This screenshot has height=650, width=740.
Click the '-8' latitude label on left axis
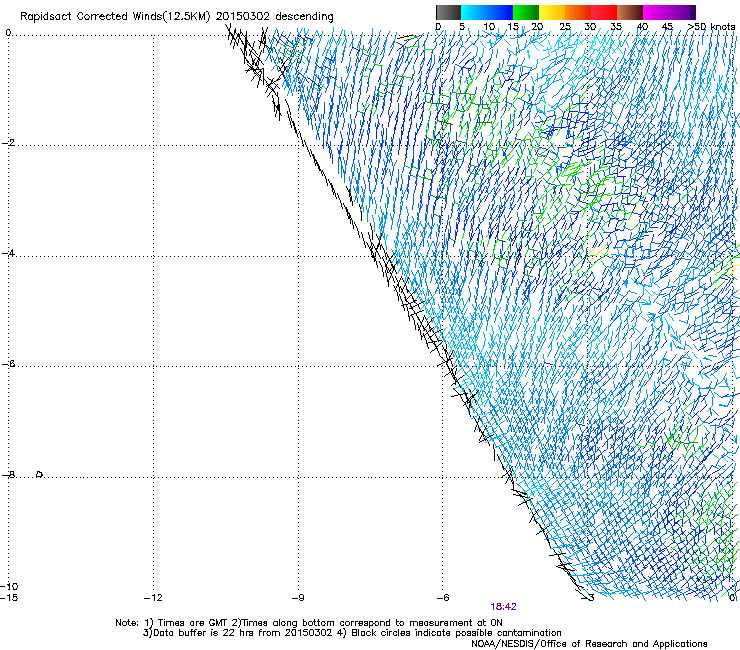[x=8, y=474]
